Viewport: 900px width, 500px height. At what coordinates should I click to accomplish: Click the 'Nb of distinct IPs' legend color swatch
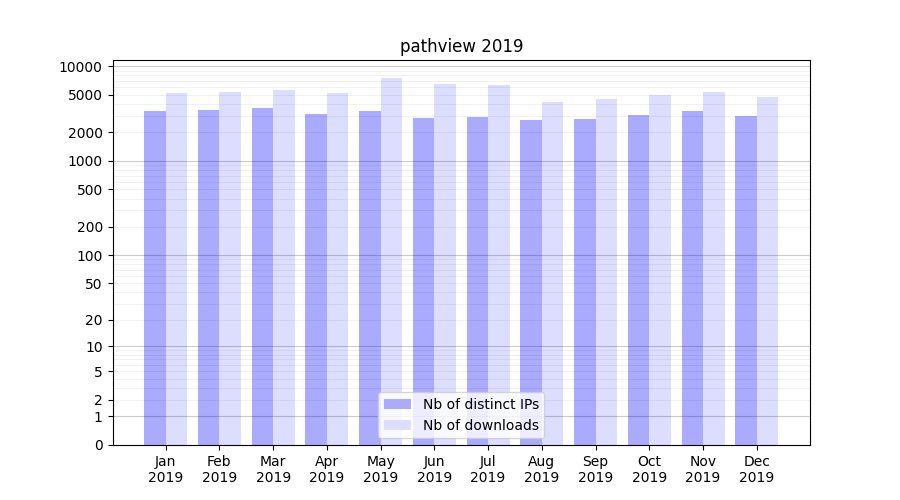(x=397, y=404)
